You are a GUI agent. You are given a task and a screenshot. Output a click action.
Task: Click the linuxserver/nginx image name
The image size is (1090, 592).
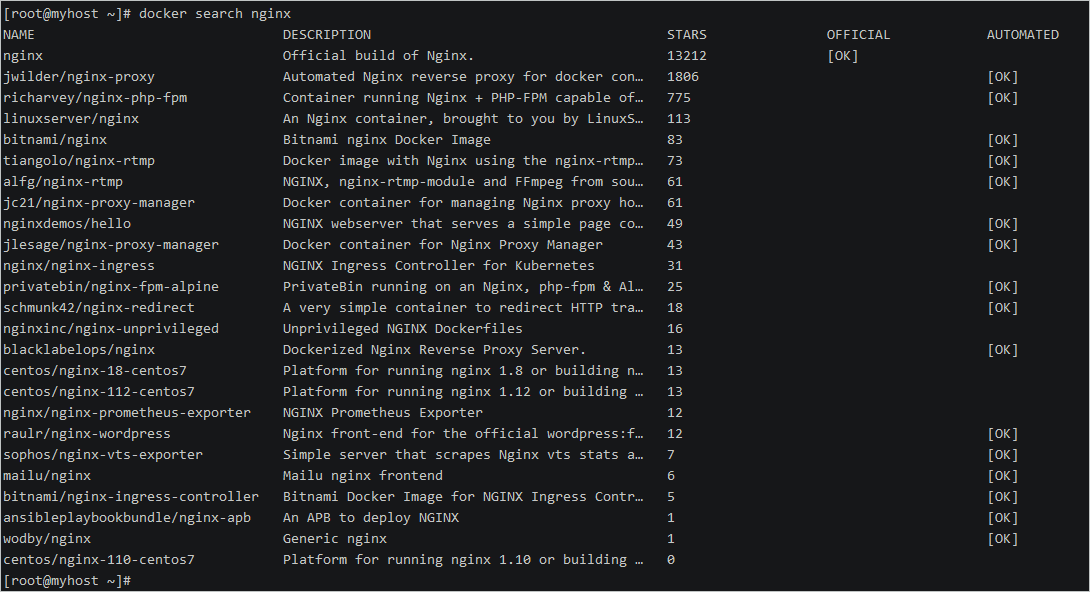click(x=71, y=119)
